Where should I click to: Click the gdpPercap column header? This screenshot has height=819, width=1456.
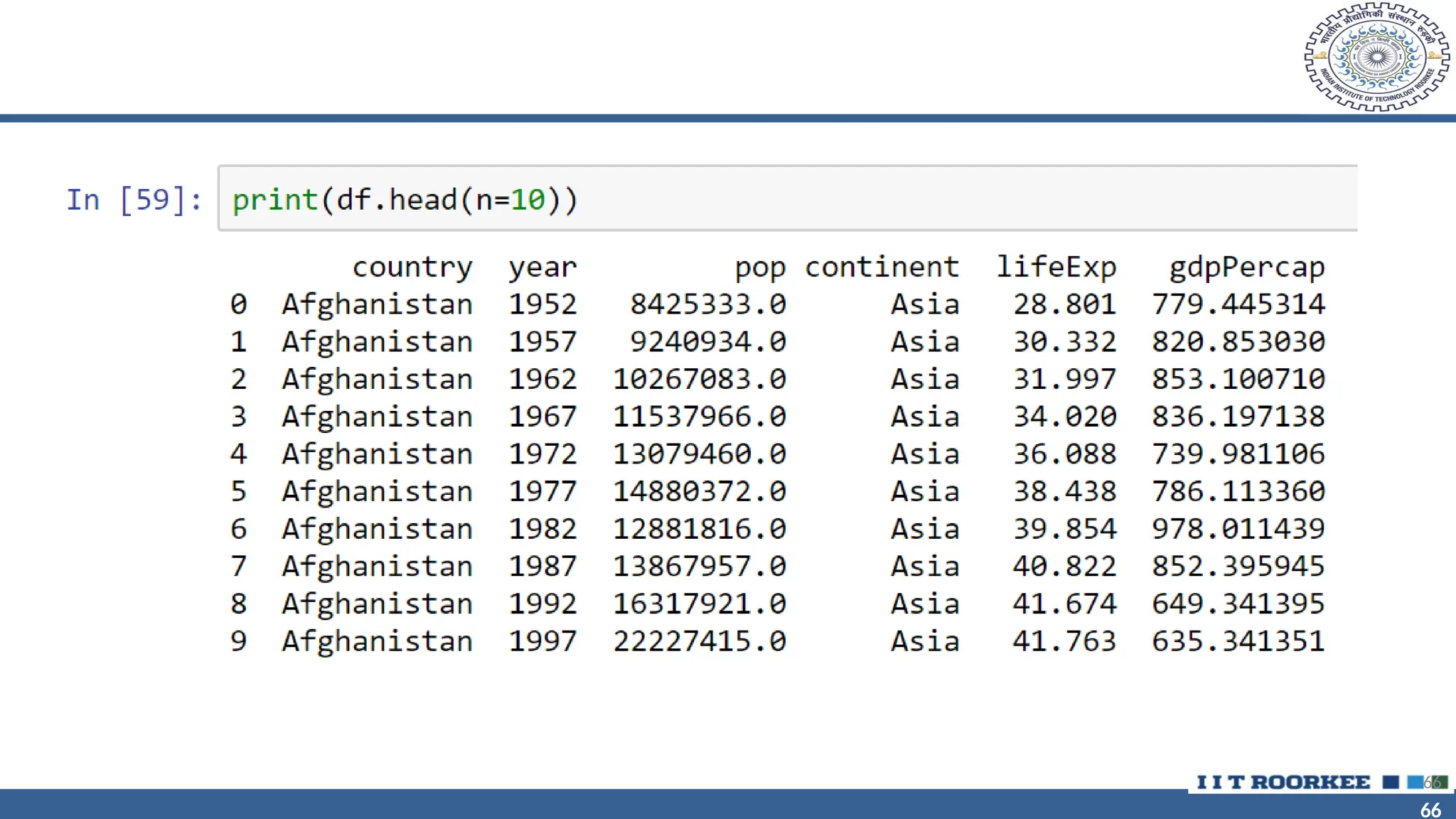point(1247,267)
